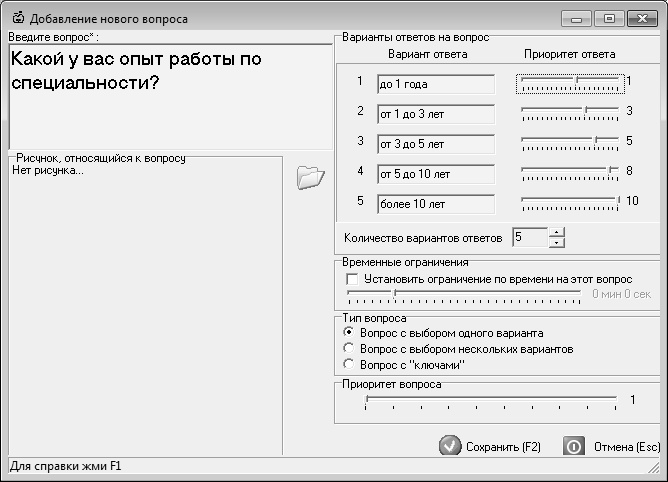Screen dimensions: 668x482
Task: Click the time restriction slider
Action: [465, 294]
